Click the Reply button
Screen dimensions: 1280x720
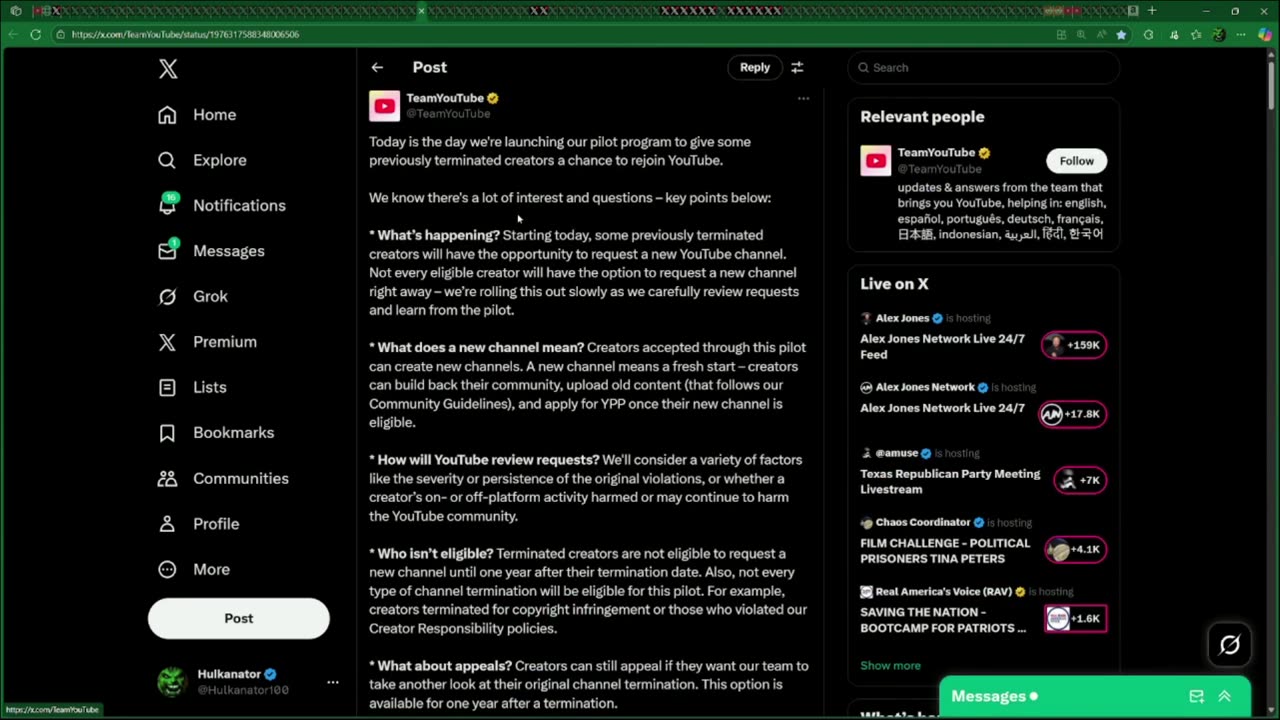pyautogui.click(x=755, y=67)
